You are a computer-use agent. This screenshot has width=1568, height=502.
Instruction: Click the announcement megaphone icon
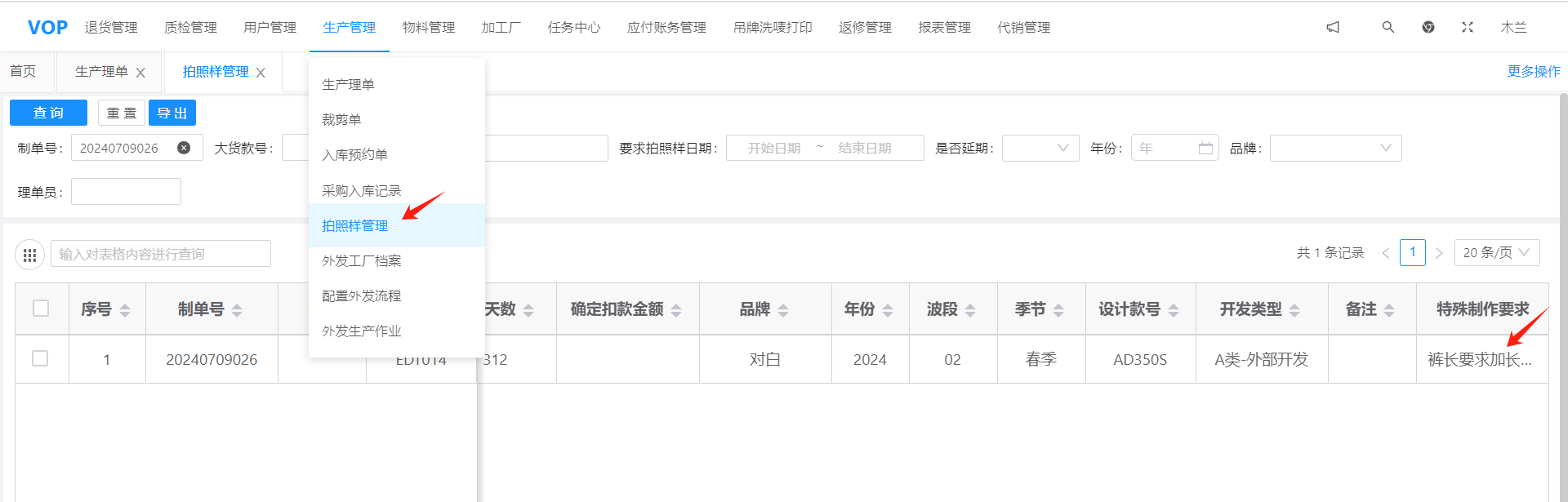[x=1333, y=27]
